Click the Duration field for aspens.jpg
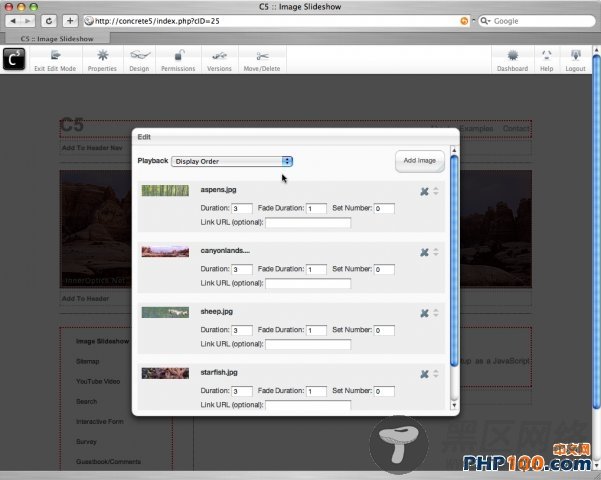The width and height of the screenshot is (601, 480). click(241, 209)
